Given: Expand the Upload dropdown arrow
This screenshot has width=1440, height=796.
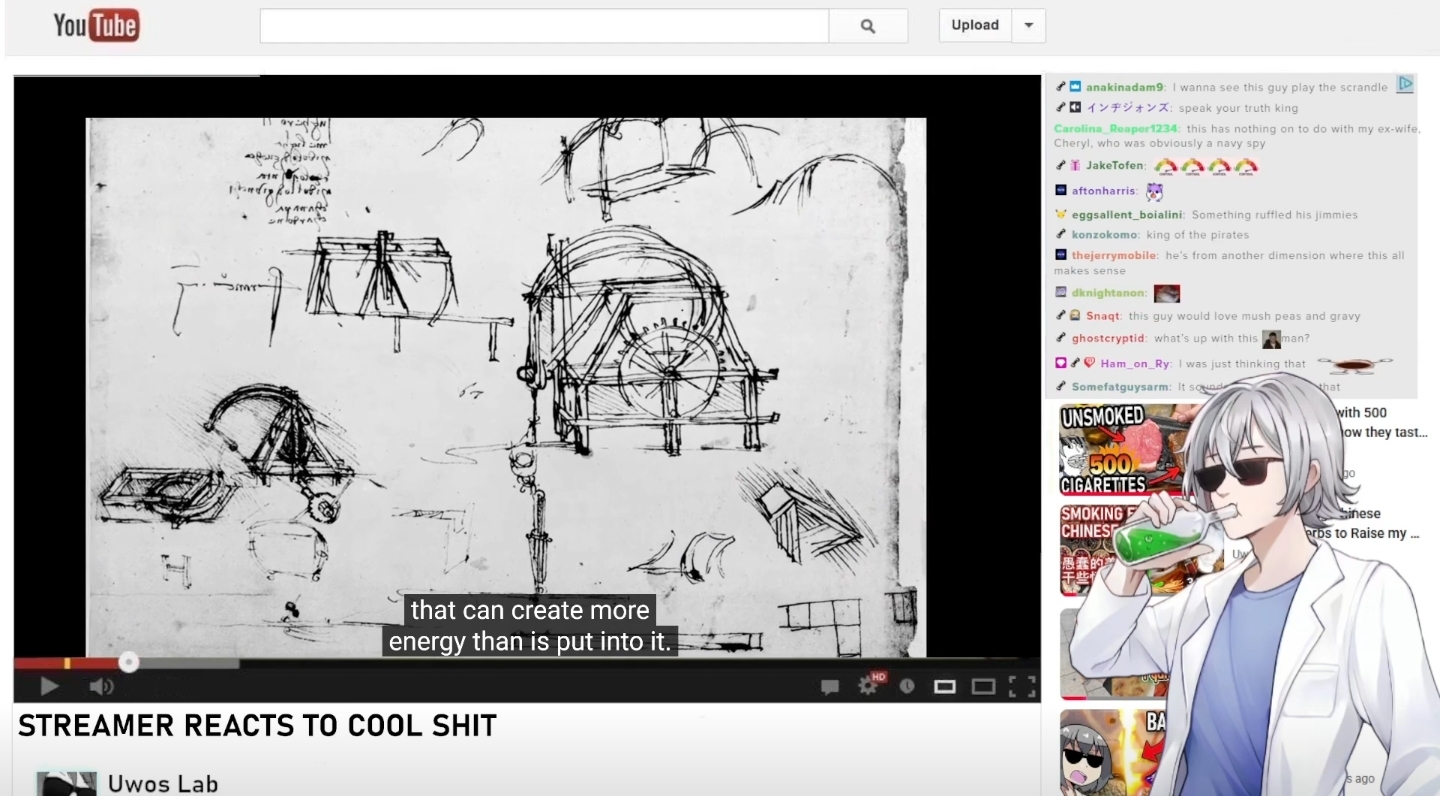Looking at the screenshot, I should click(x=1029, y=26).
